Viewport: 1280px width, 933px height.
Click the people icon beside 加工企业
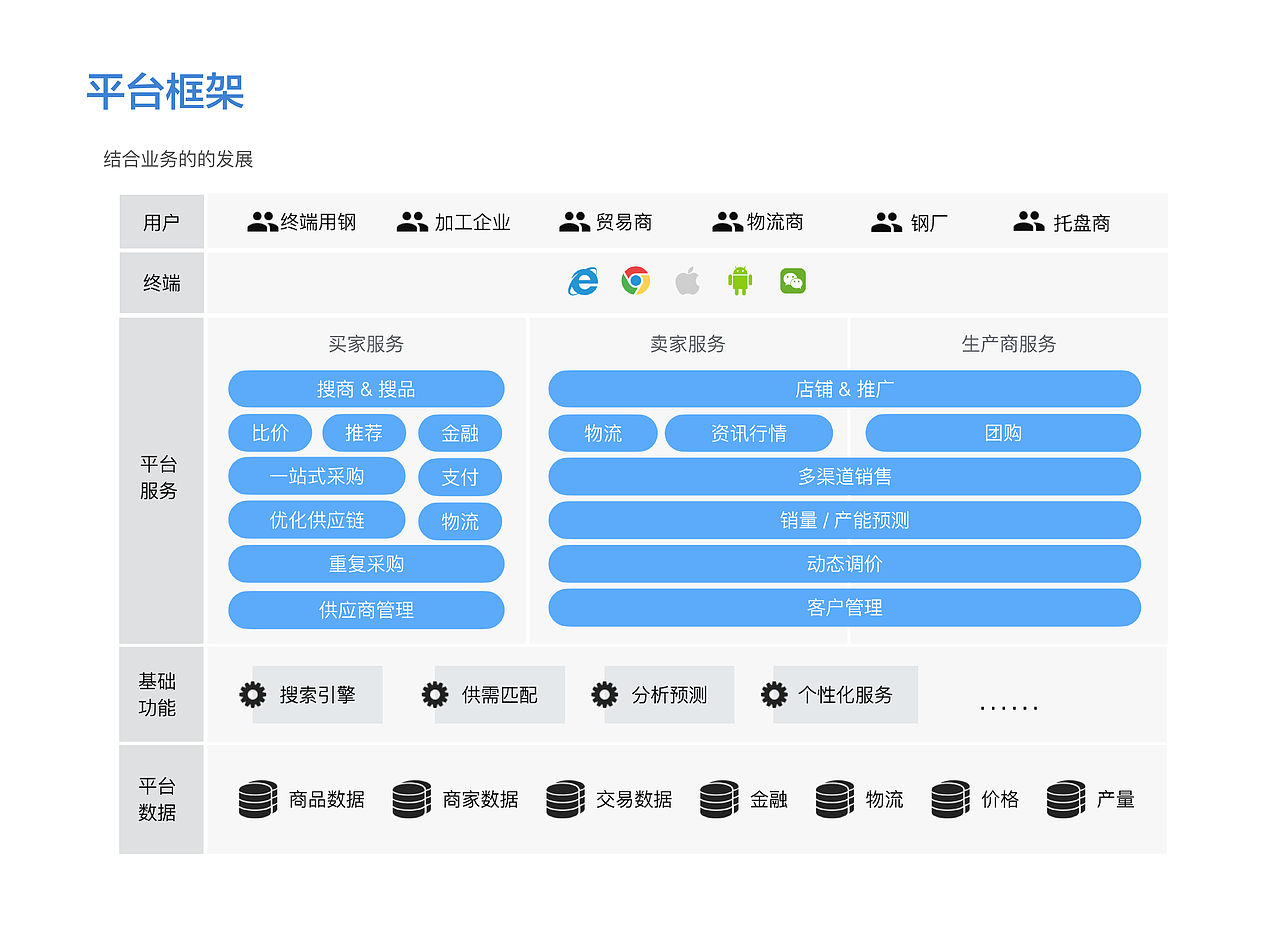point(412,222)
